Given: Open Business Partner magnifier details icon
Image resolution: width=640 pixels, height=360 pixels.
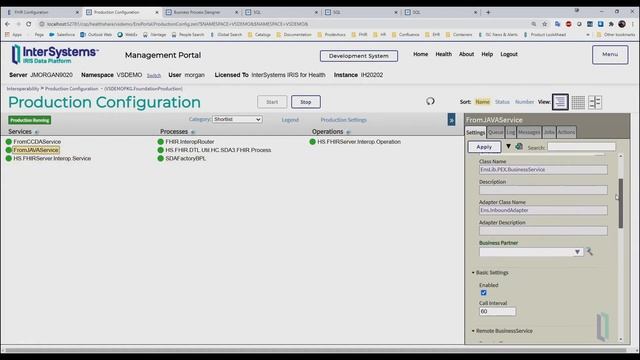Looking at the screenshot, I should 589,252.
